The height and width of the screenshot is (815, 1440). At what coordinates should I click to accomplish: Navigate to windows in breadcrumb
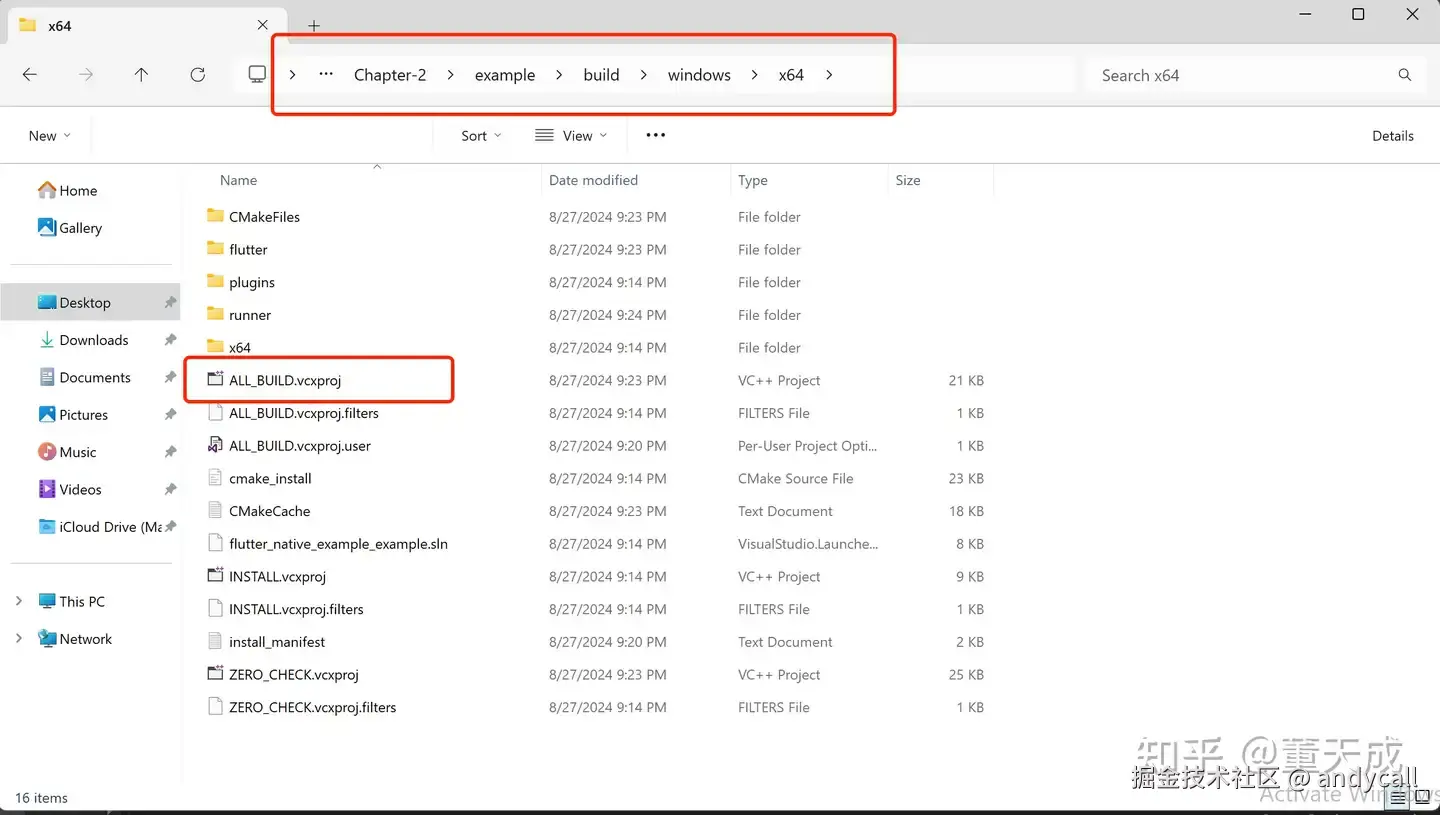[699, 75]
